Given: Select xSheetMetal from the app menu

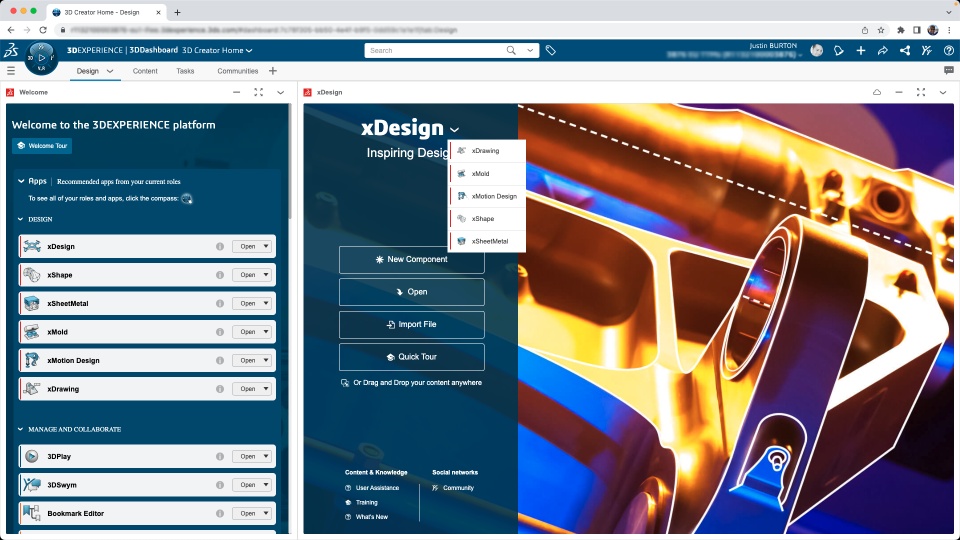Looking at the screenshot, I should click(487, 241).
